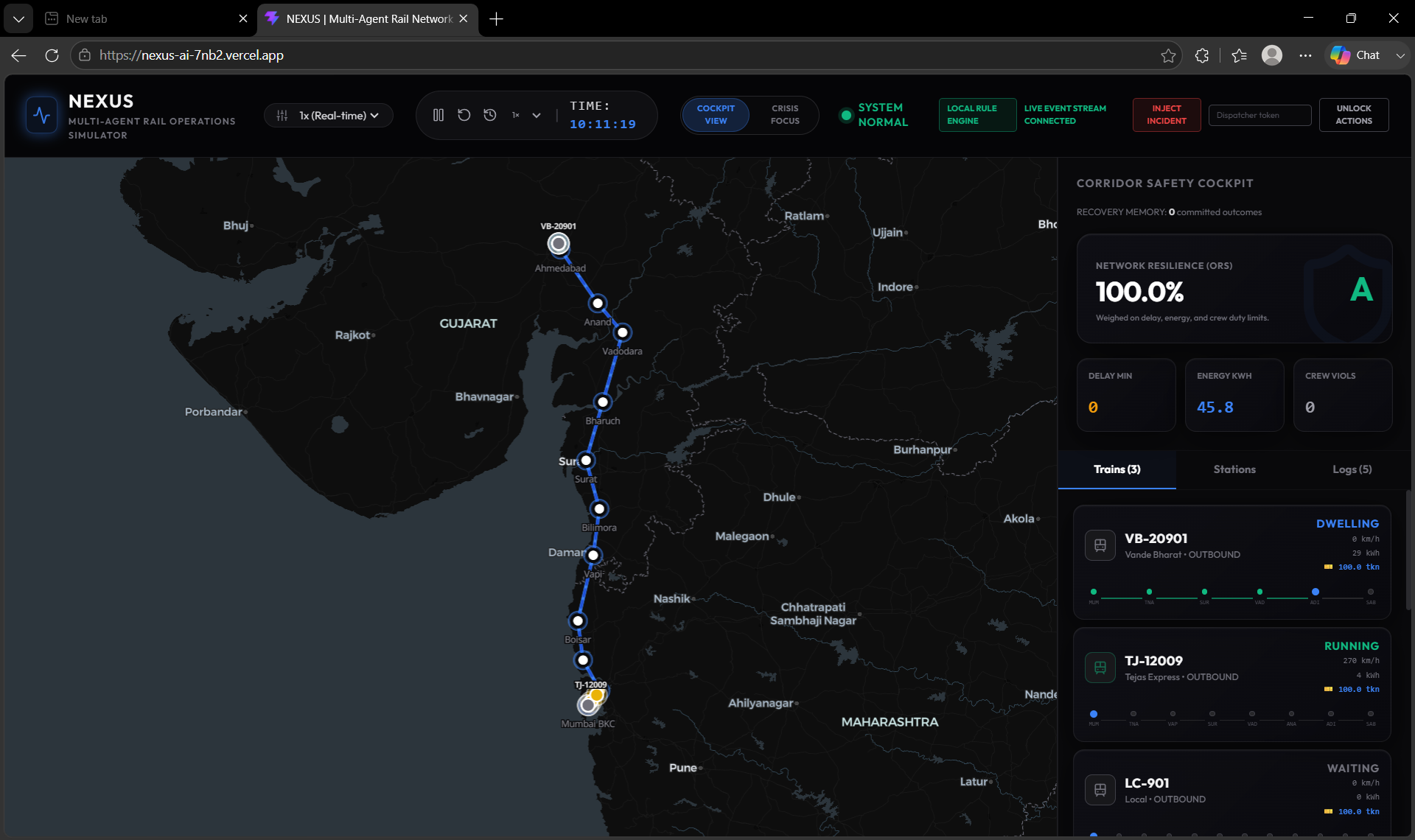Expand the playback speed chevron

(537, 116)
